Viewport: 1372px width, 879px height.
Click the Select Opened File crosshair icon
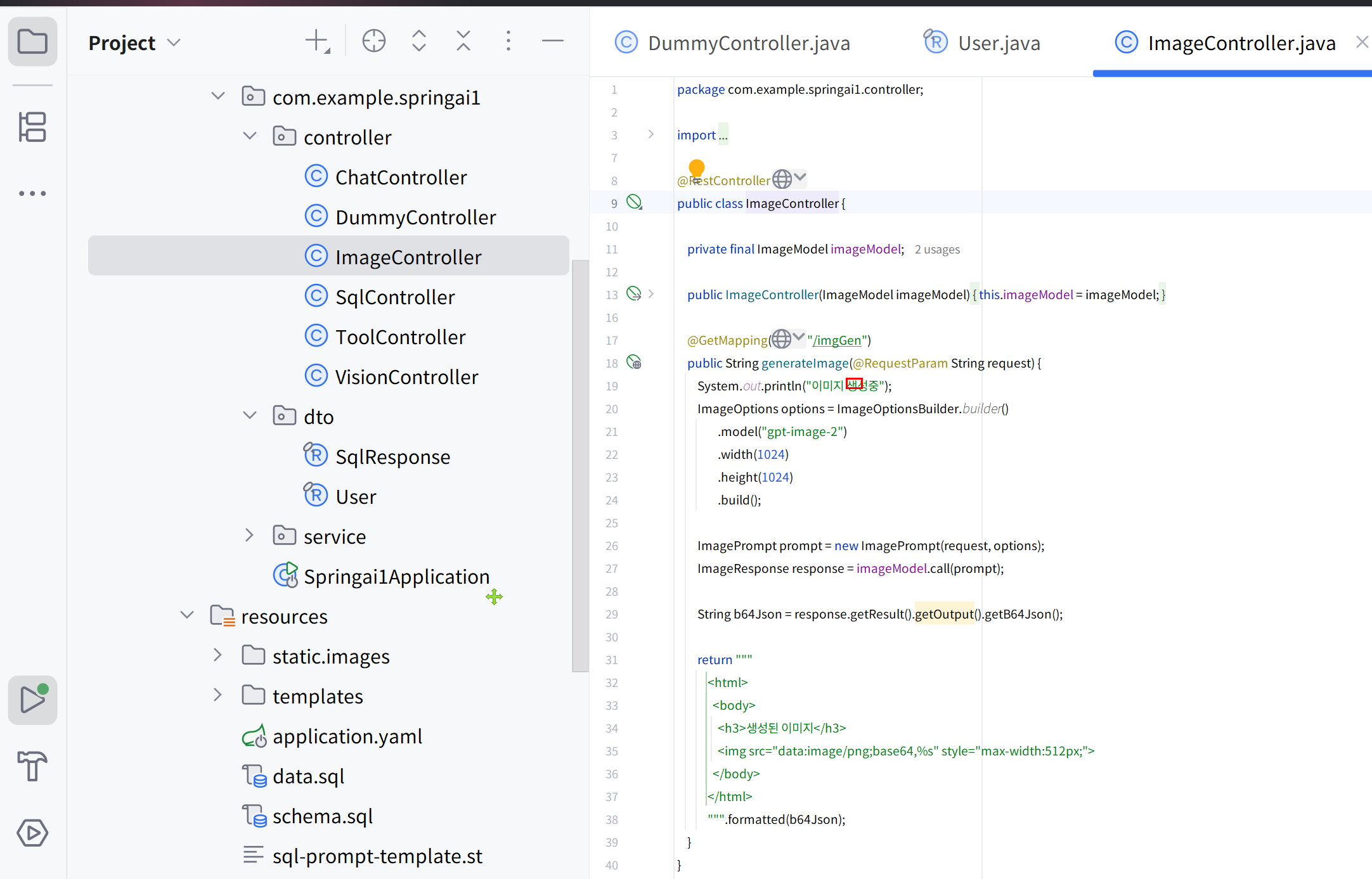(x=373, y=41)
